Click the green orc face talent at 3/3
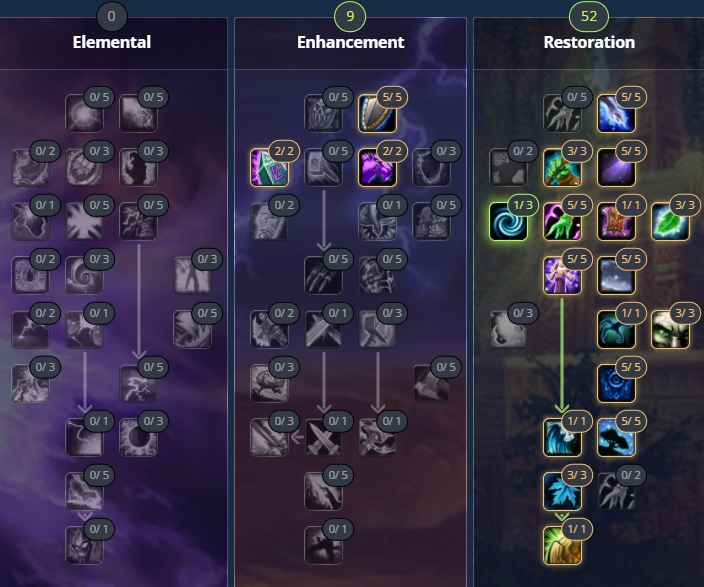Image resolution: width=704 pixels, height=587 pixels. pos(670,329)
